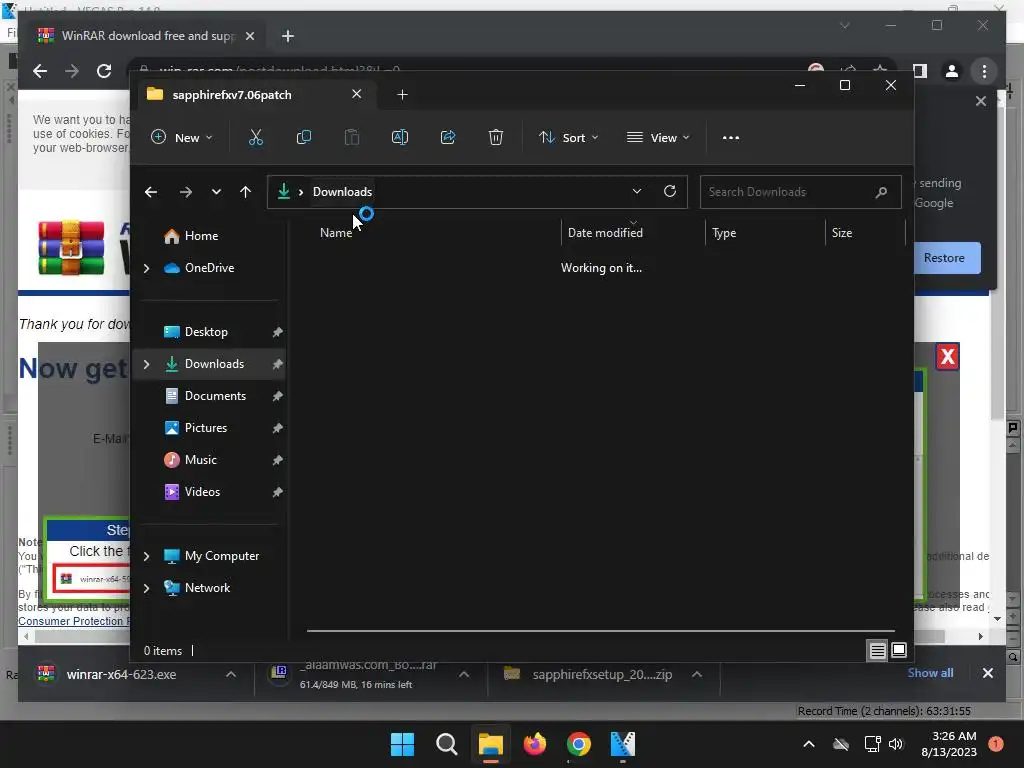Image resolution: width=1024 pixels, height=768 pixels.
Task: Open the New item dropdown in Explorer
Action: 182,138
